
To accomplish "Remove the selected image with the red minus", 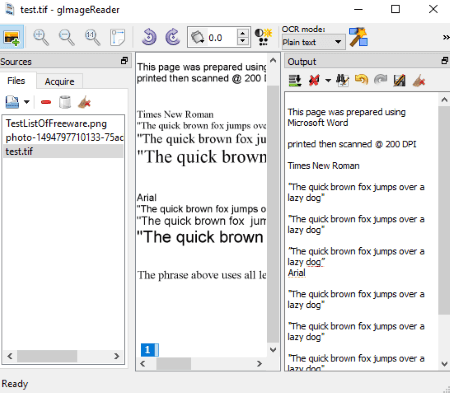I will click(x=46, y=102).
